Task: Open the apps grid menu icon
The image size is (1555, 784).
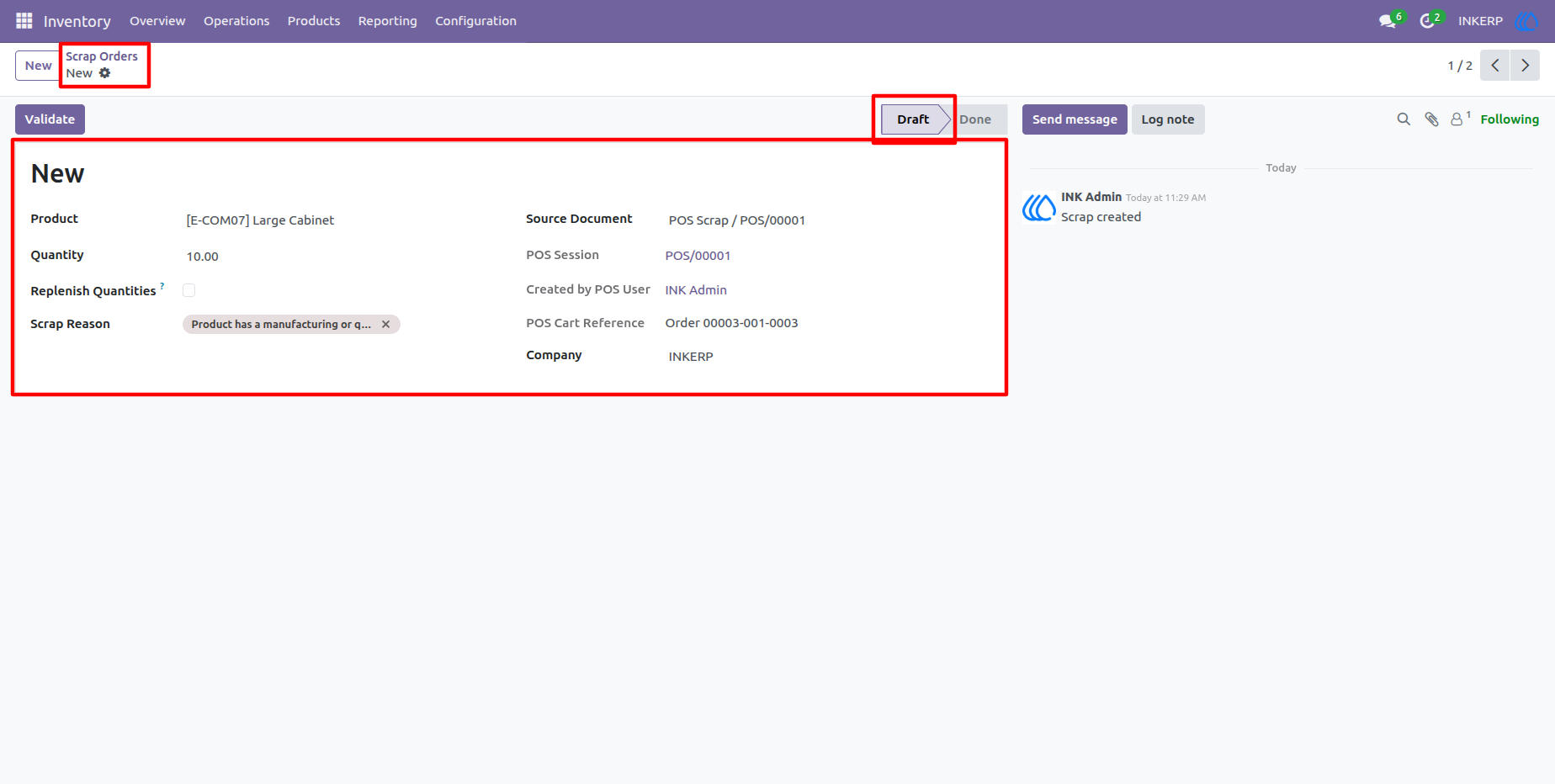Action: 24,20
